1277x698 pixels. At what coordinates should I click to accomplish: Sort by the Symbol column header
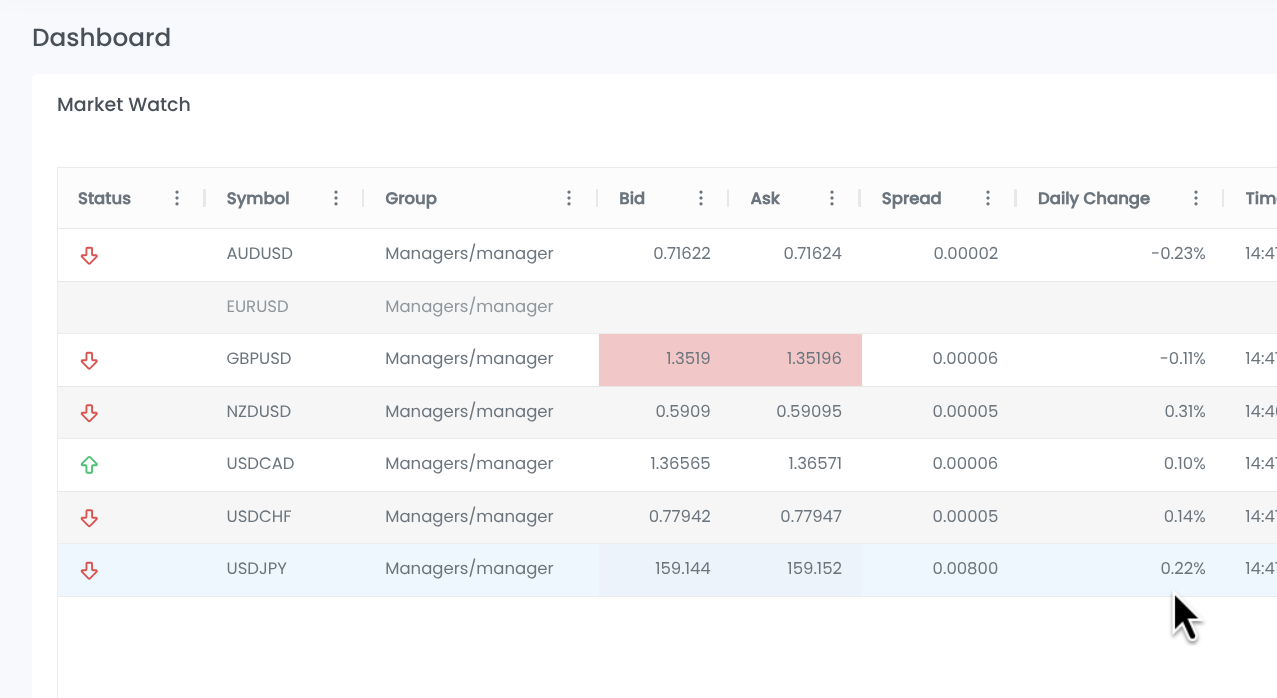pyautogui.click(x=258, y=198)
